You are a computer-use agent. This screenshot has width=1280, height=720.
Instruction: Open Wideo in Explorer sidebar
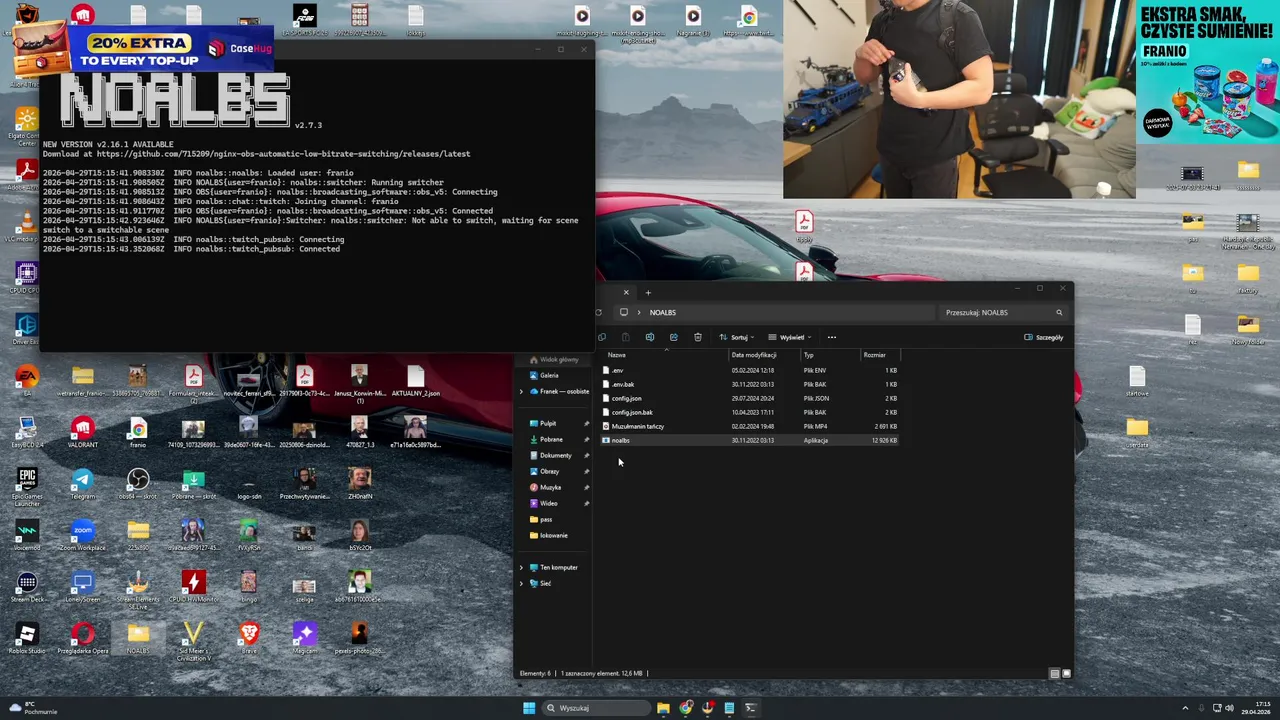click(x=543, y=503)
